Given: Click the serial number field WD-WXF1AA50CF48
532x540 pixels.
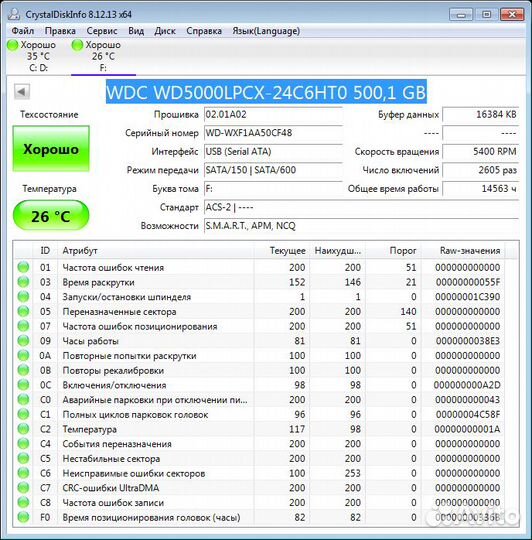Looking at the screenshot, I should (273, 133).
